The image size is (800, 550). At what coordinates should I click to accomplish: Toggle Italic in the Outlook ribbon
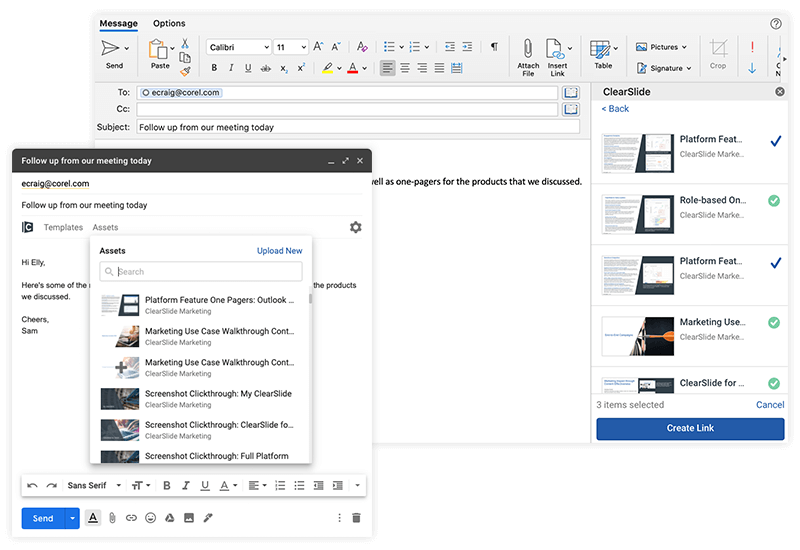231,68
